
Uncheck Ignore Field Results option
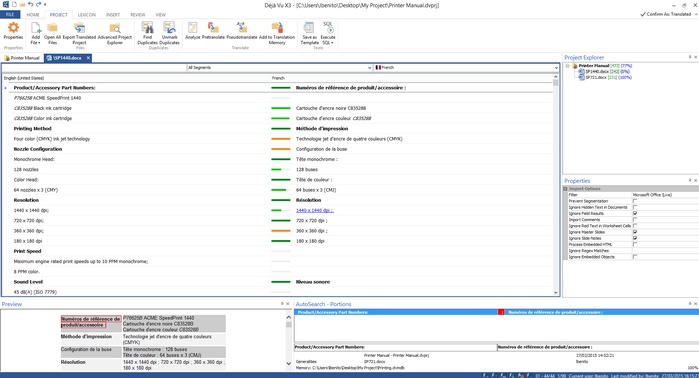(635, 214)
